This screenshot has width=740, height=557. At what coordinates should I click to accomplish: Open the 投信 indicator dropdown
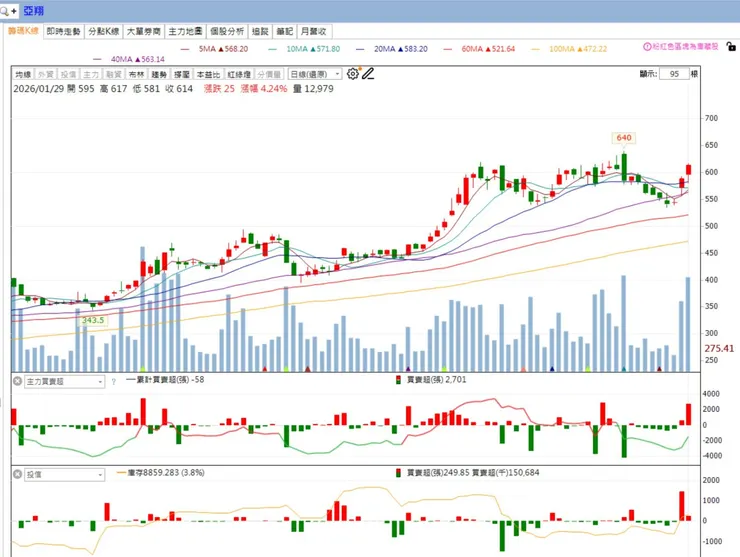64,474
